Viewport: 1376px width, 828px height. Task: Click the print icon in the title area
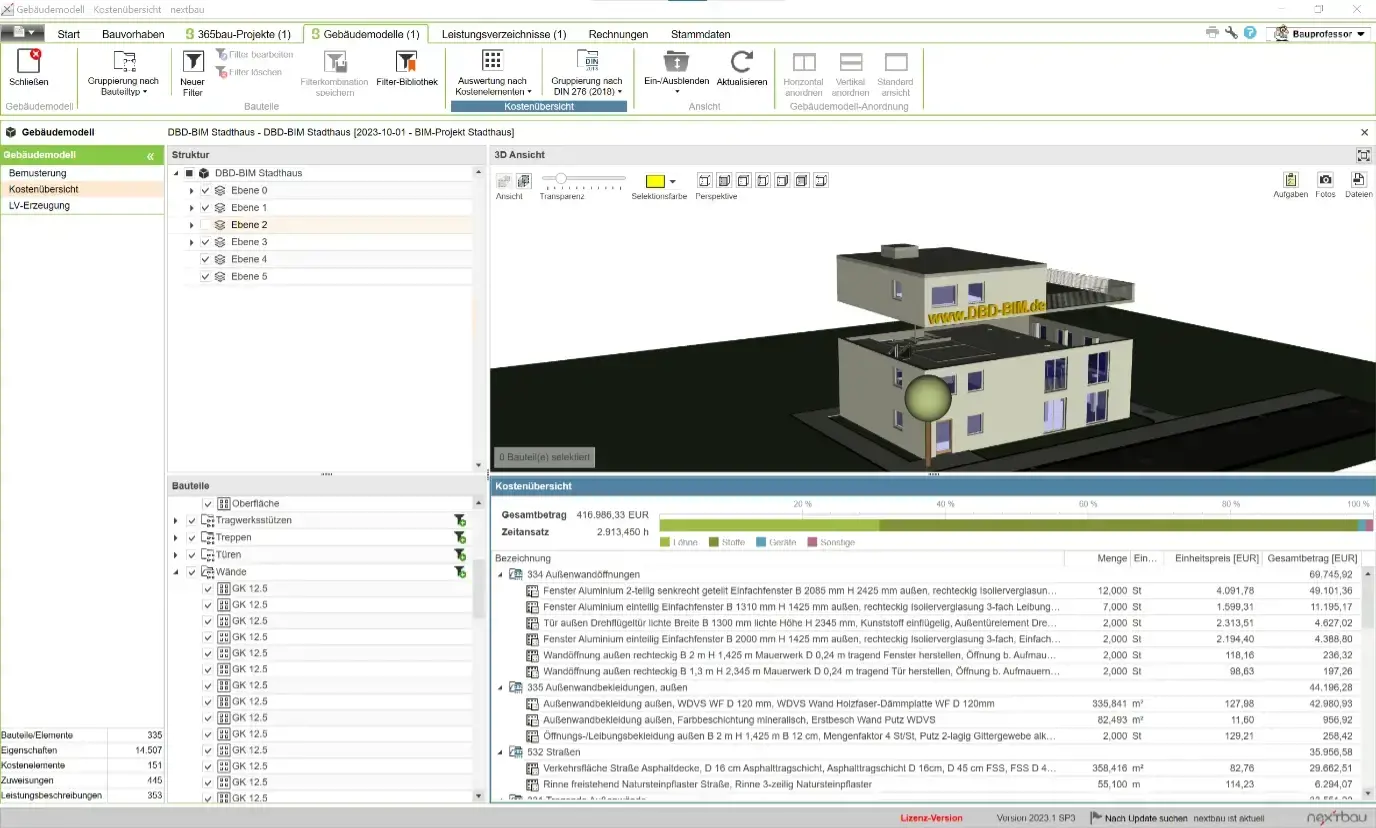tap(1212, 33)
